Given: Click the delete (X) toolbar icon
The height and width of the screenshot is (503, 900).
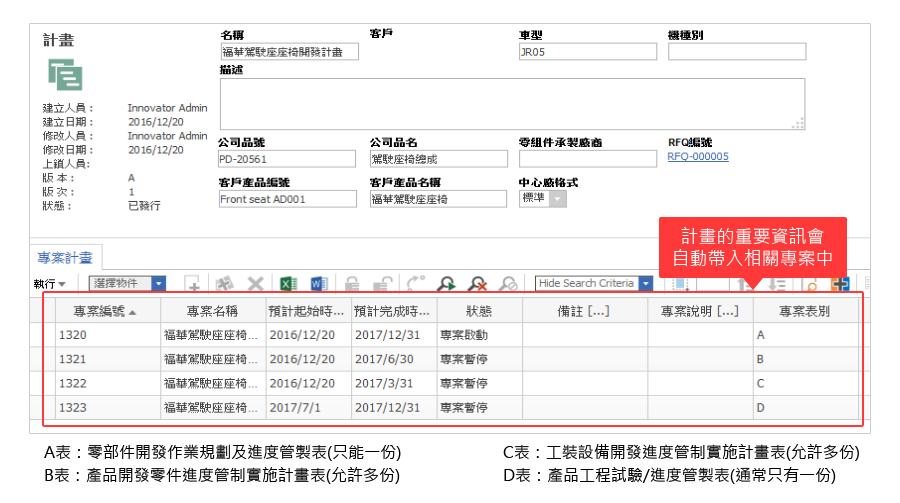Looking at the screenshot, I should pos(256,284).
